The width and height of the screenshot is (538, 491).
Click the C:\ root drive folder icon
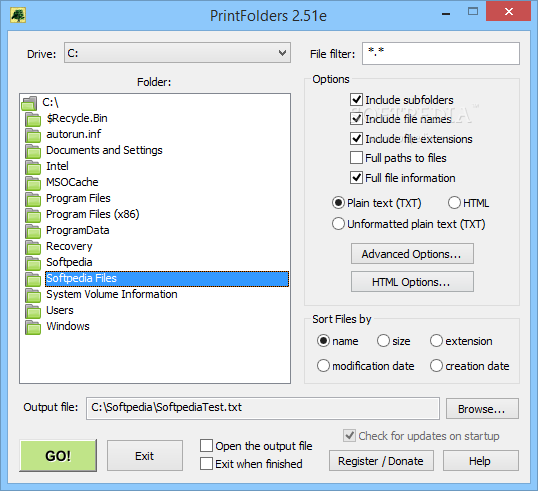[x=29, y=103]
